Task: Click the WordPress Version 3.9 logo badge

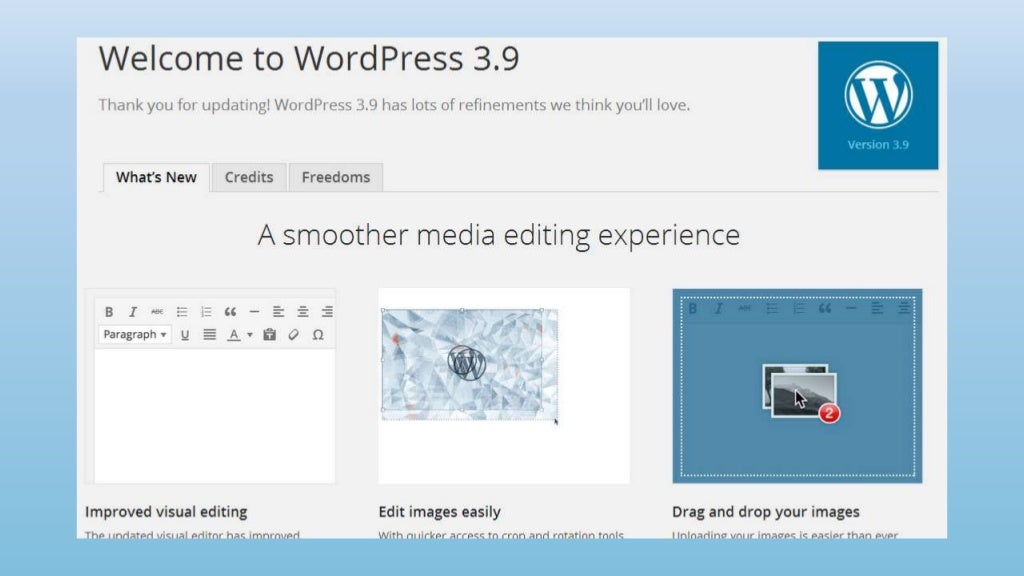Action: pyautogui.click(x=878, y=106)
